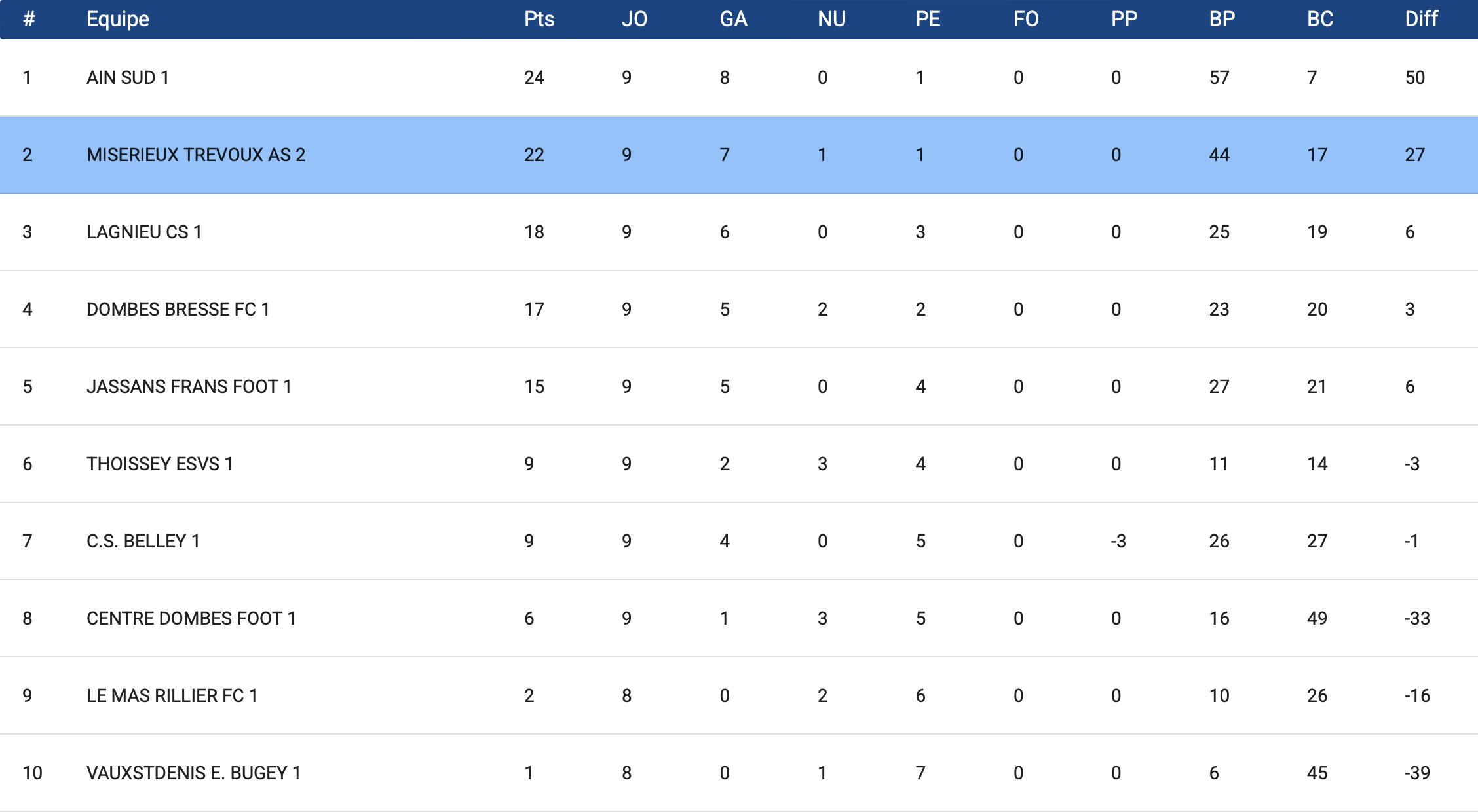Click THOISSEY ESVS 1 team name

click(x=160, y=464)
